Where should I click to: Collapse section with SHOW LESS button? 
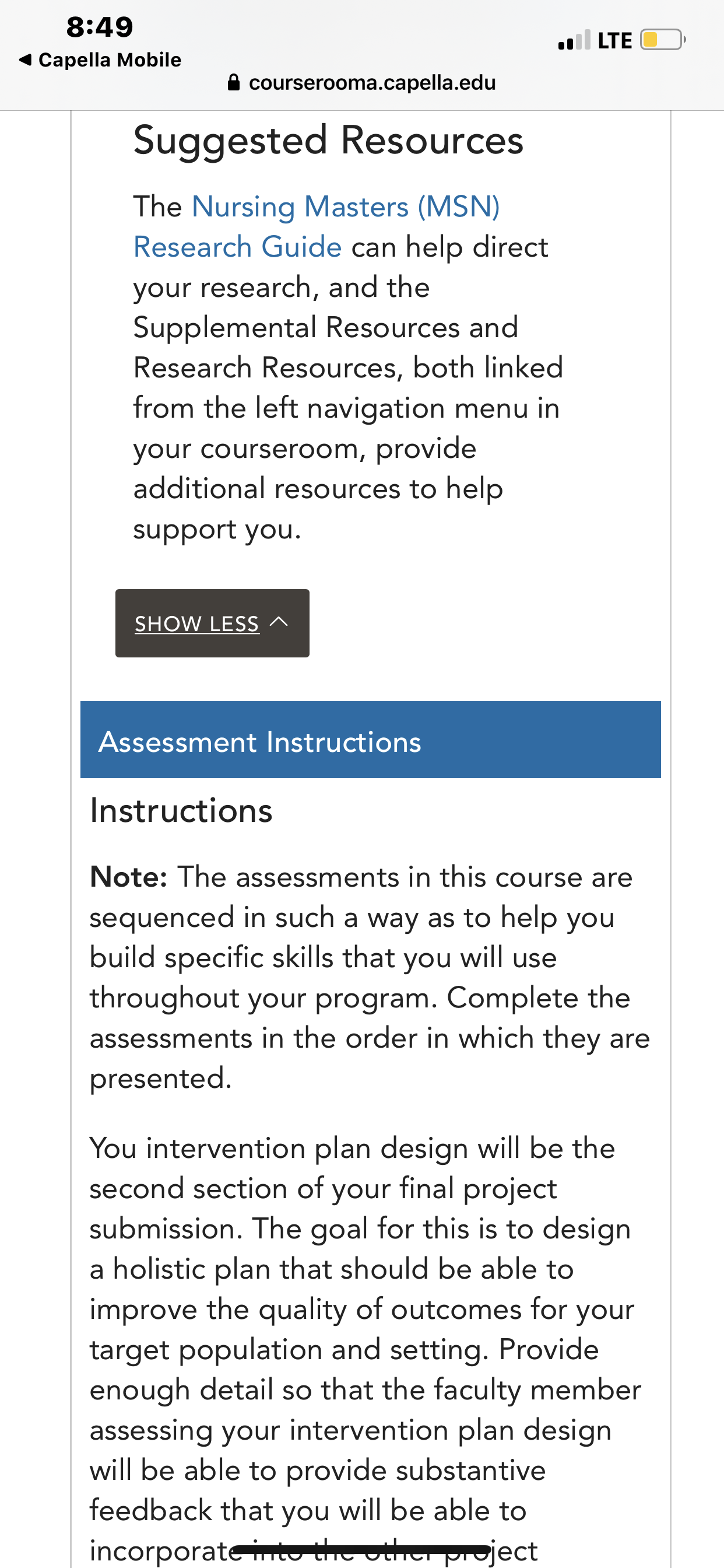coord(212,622)
